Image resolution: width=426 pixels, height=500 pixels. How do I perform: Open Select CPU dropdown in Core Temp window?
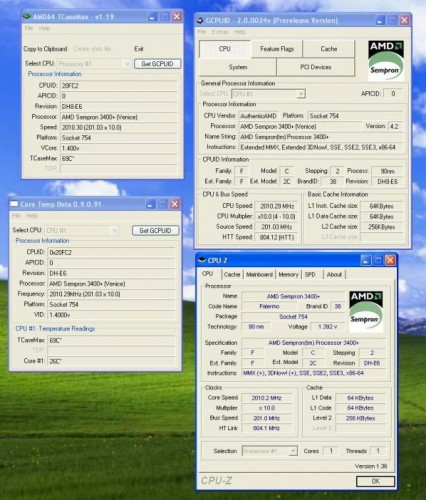(x=115, y=230)
